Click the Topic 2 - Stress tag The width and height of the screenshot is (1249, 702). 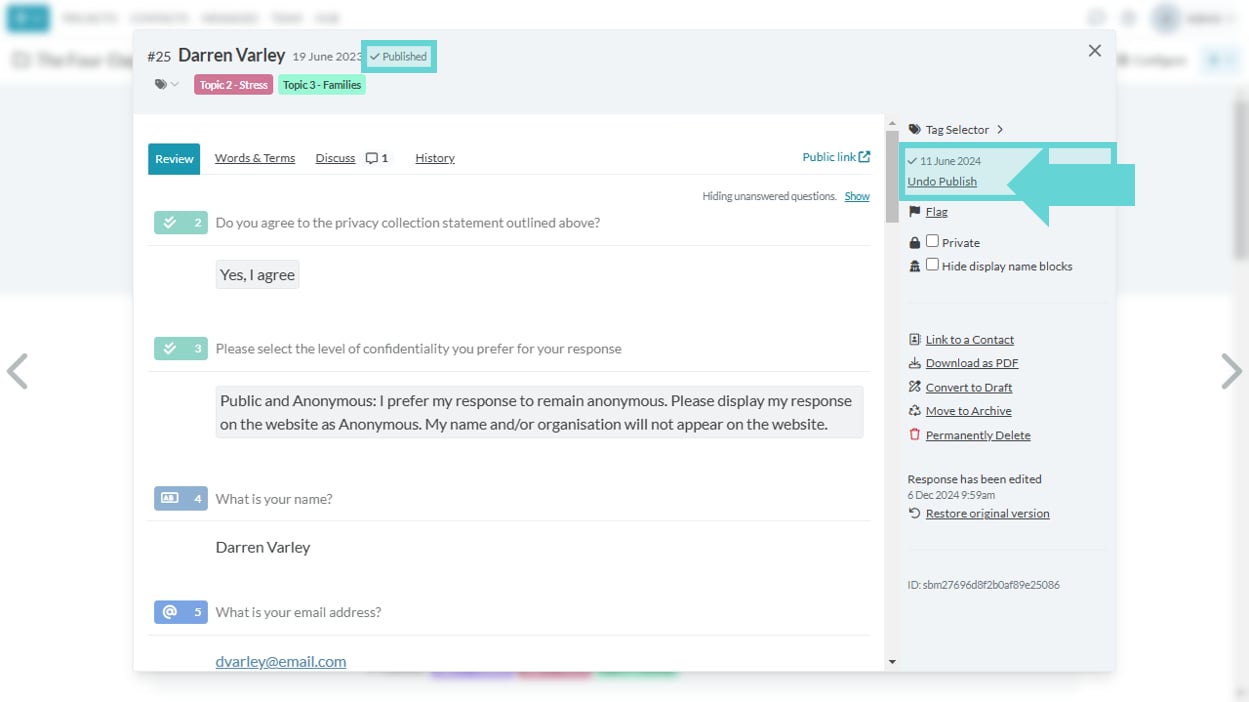point(233,85)
